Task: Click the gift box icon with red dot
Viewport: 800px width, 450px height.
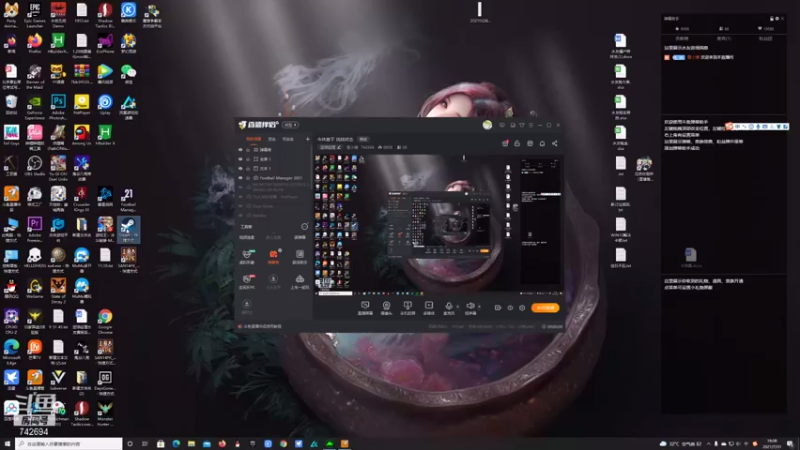Action: tap(505, 143)
